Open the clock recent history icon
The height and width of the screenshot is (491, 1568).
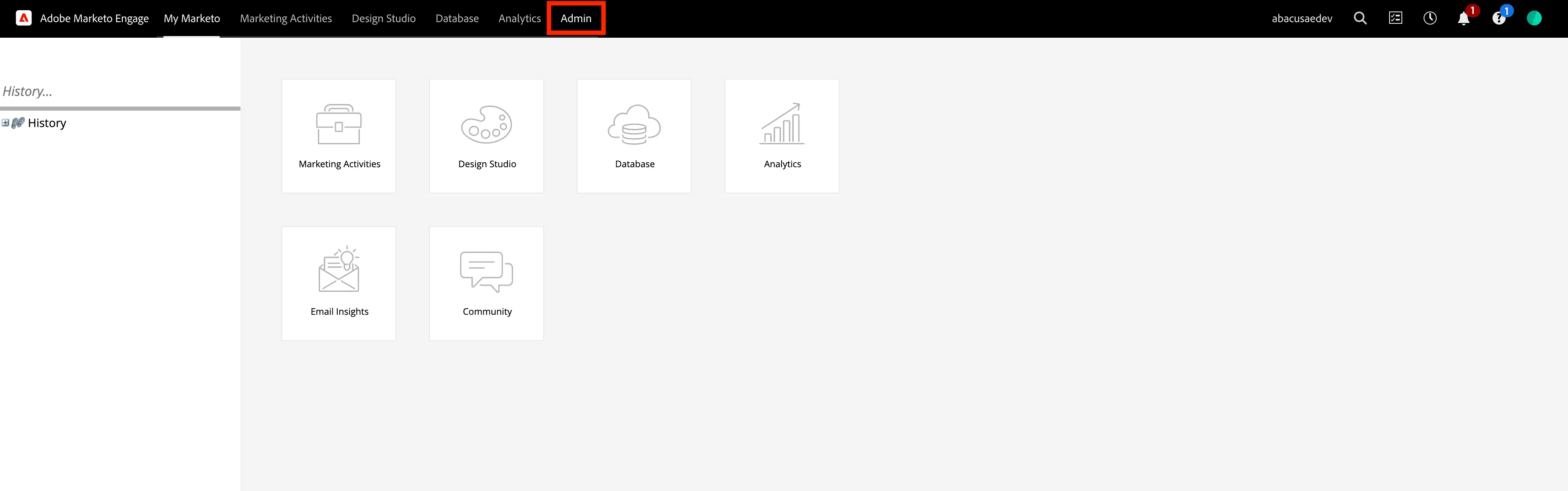[1430, 18]
